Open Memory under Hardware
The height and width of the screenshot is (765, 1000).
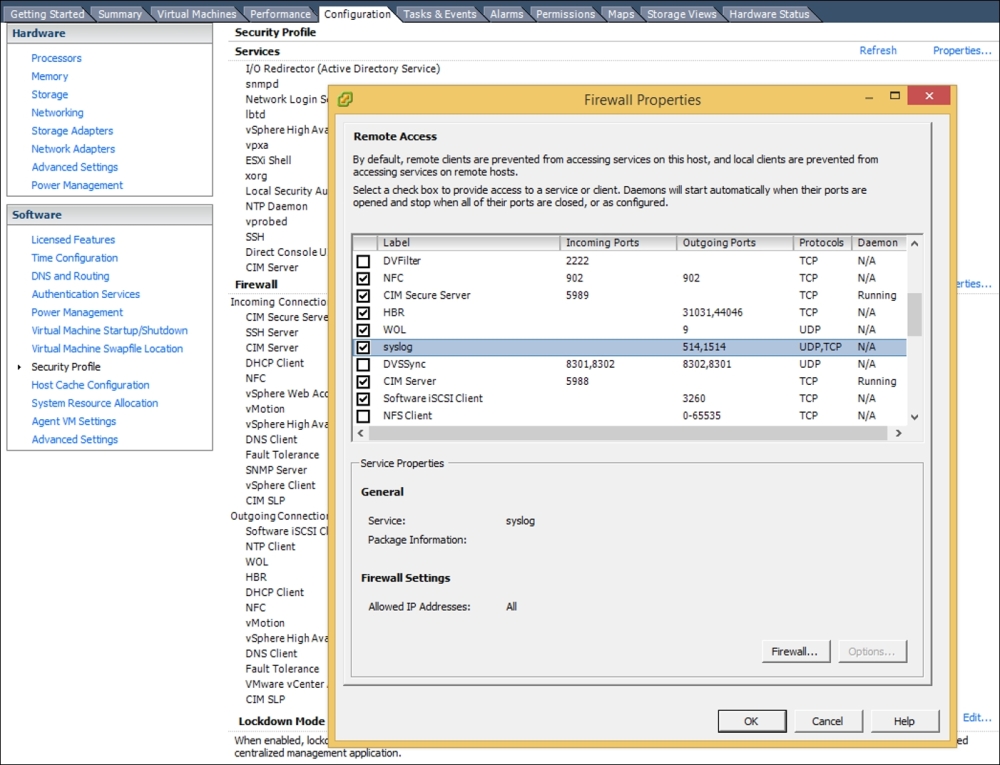pos(49,76)
